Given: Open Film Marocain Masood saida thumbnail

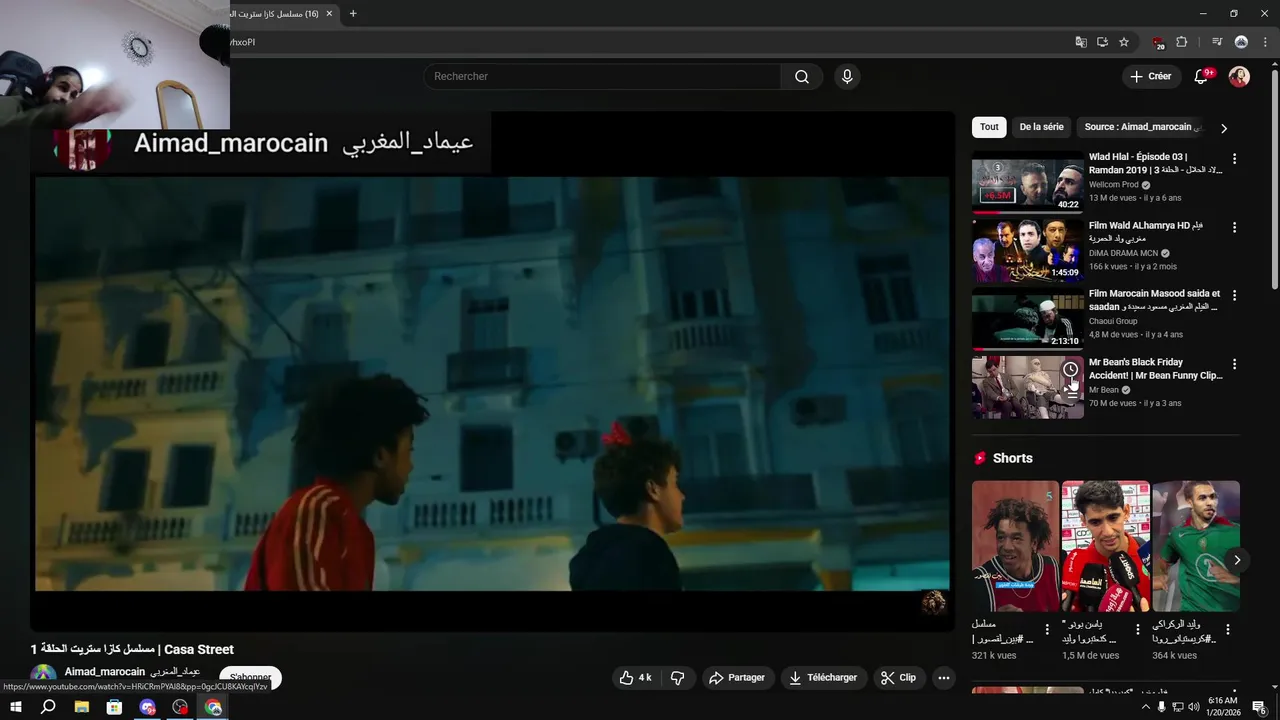Looking at the screenshot, I should 1027,318.
